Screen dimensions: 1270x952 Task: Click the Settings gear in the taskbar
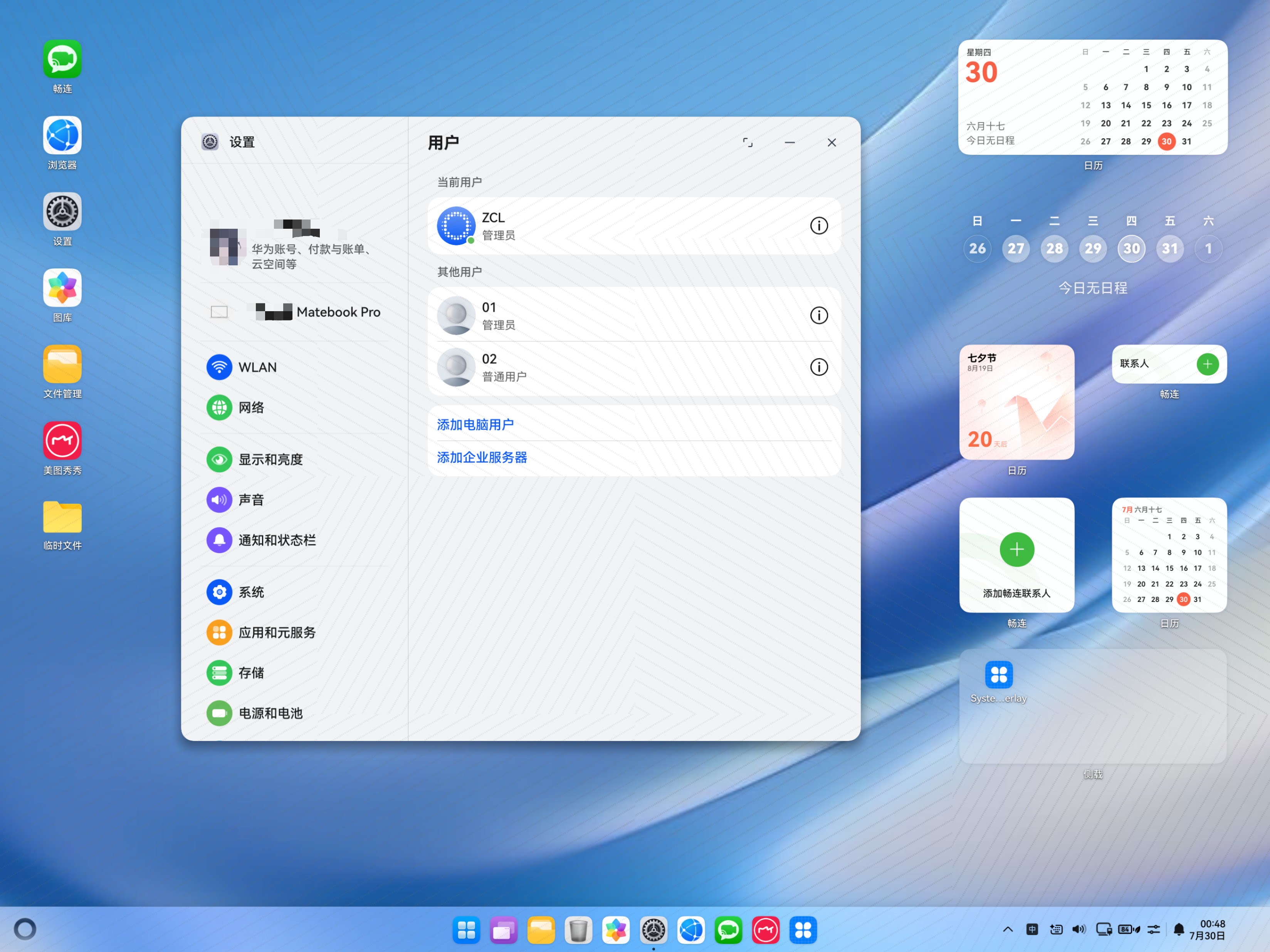(x=653, y=930)
